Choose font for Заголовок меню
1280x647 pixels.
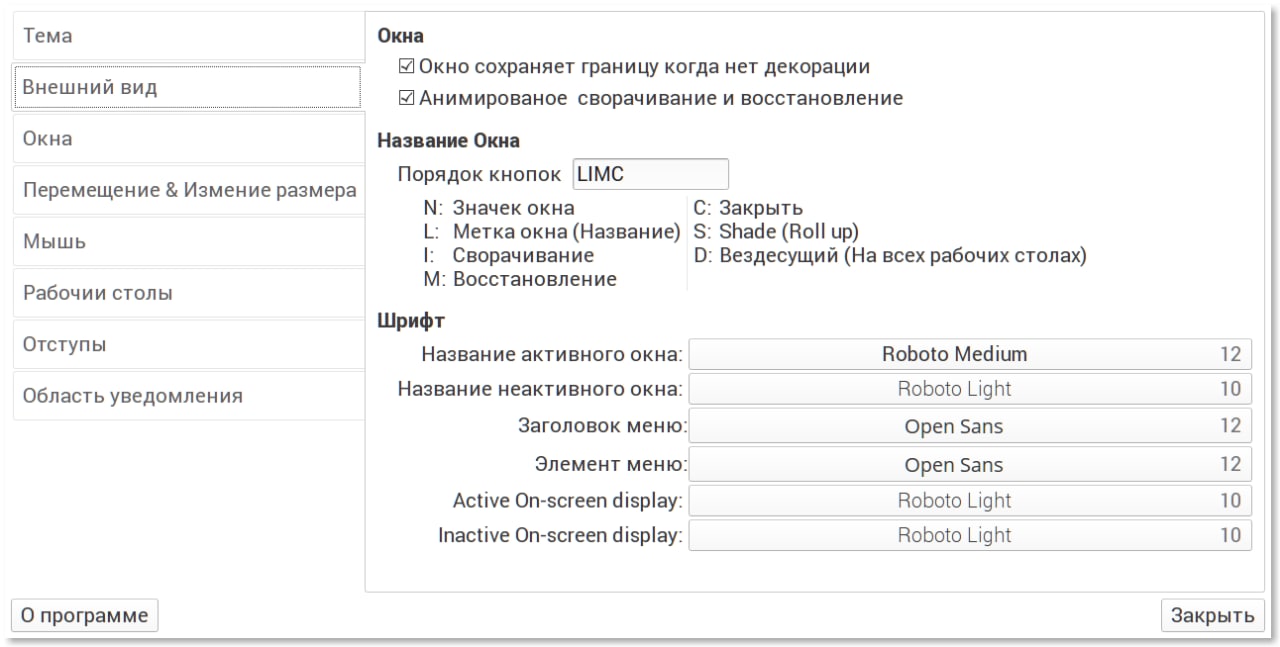tap(970, 426)
